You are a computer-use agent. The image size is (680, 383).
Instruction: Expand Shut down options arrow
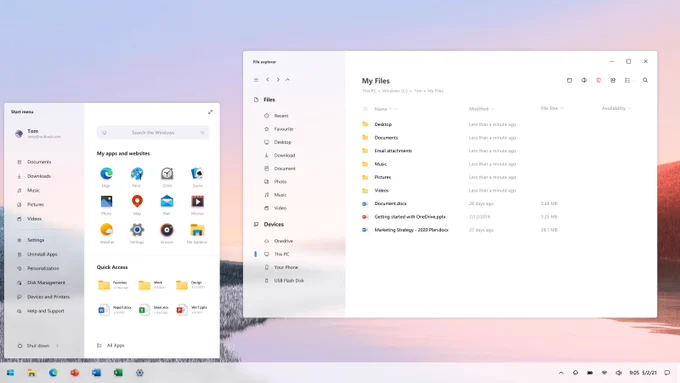pos(57,346)
